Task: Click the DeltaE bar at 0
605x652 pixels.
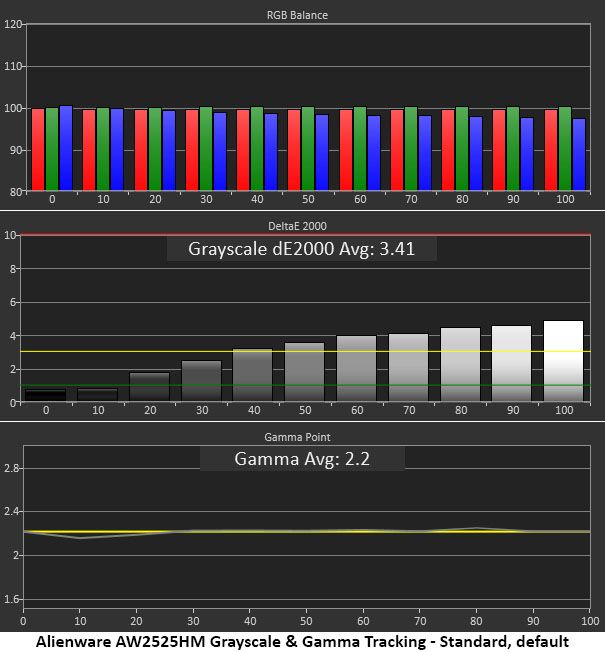Action: (x=46, y=395)
